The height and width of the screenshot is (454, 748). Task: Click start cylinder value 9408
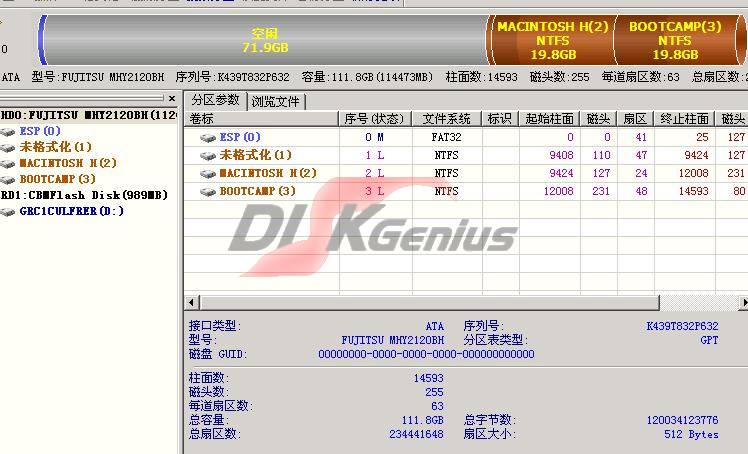pyautogui.click(x=561, y=155)
